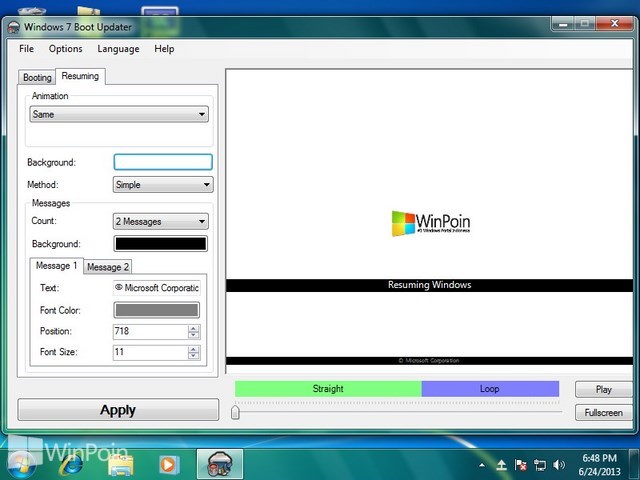Image resolution: width=640 pixels, height=480 pixels.
Task: Close the Boot Updater window
Action: click(x=615, y=24)
